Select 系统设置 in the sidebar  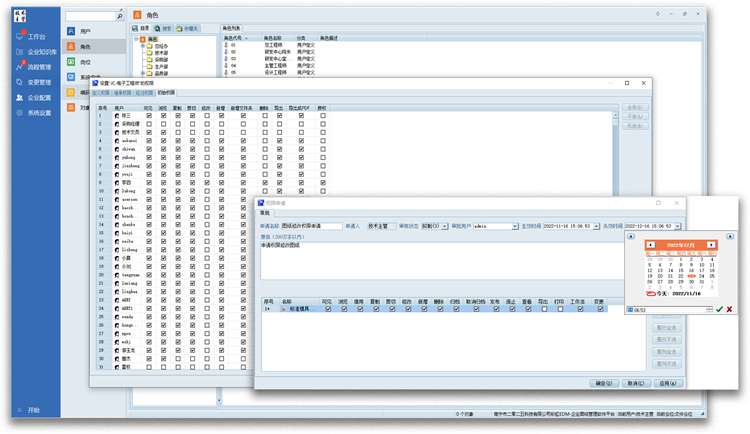point(40,113)
